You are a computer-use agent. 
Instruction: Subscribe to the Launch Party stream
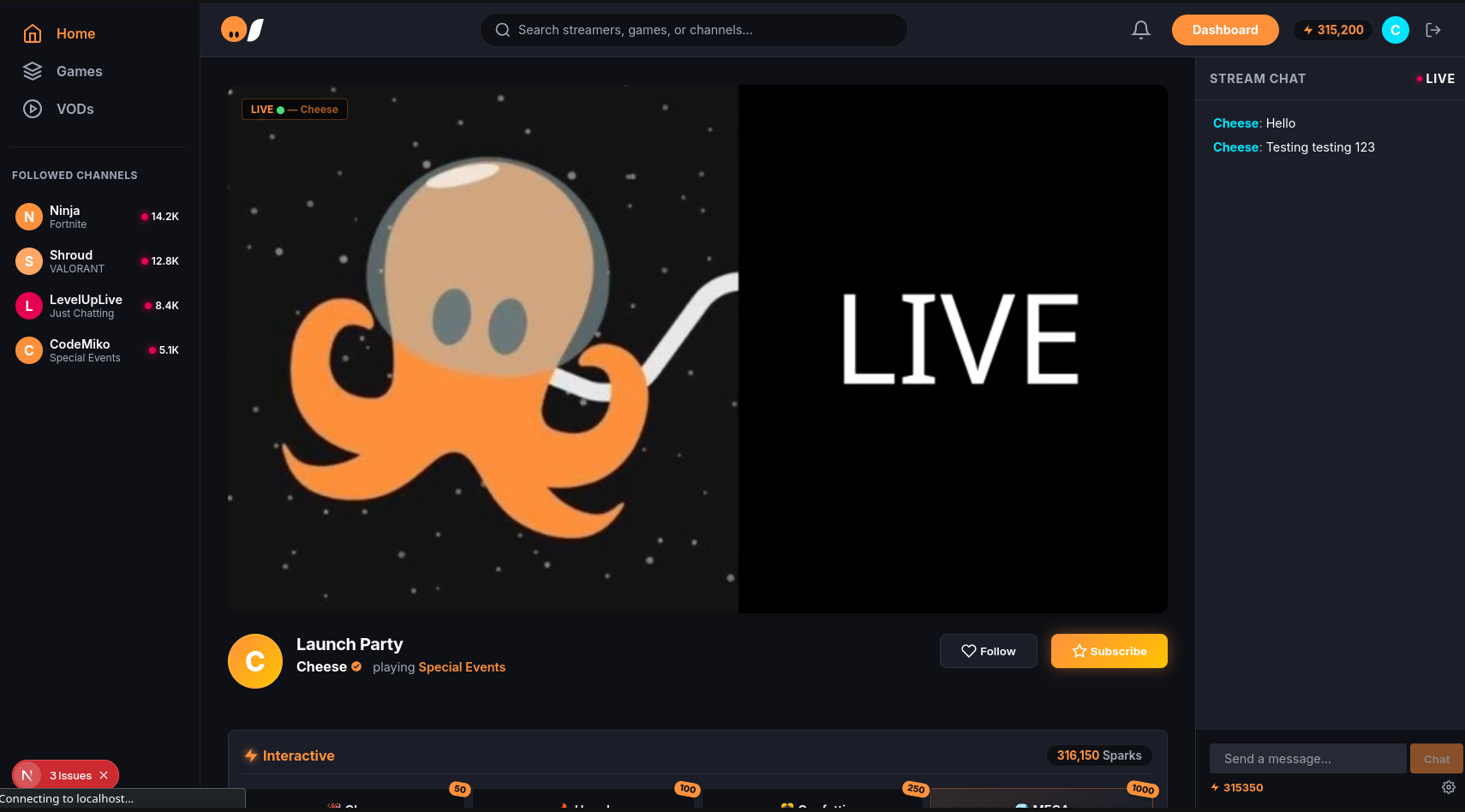(1109, 651)
